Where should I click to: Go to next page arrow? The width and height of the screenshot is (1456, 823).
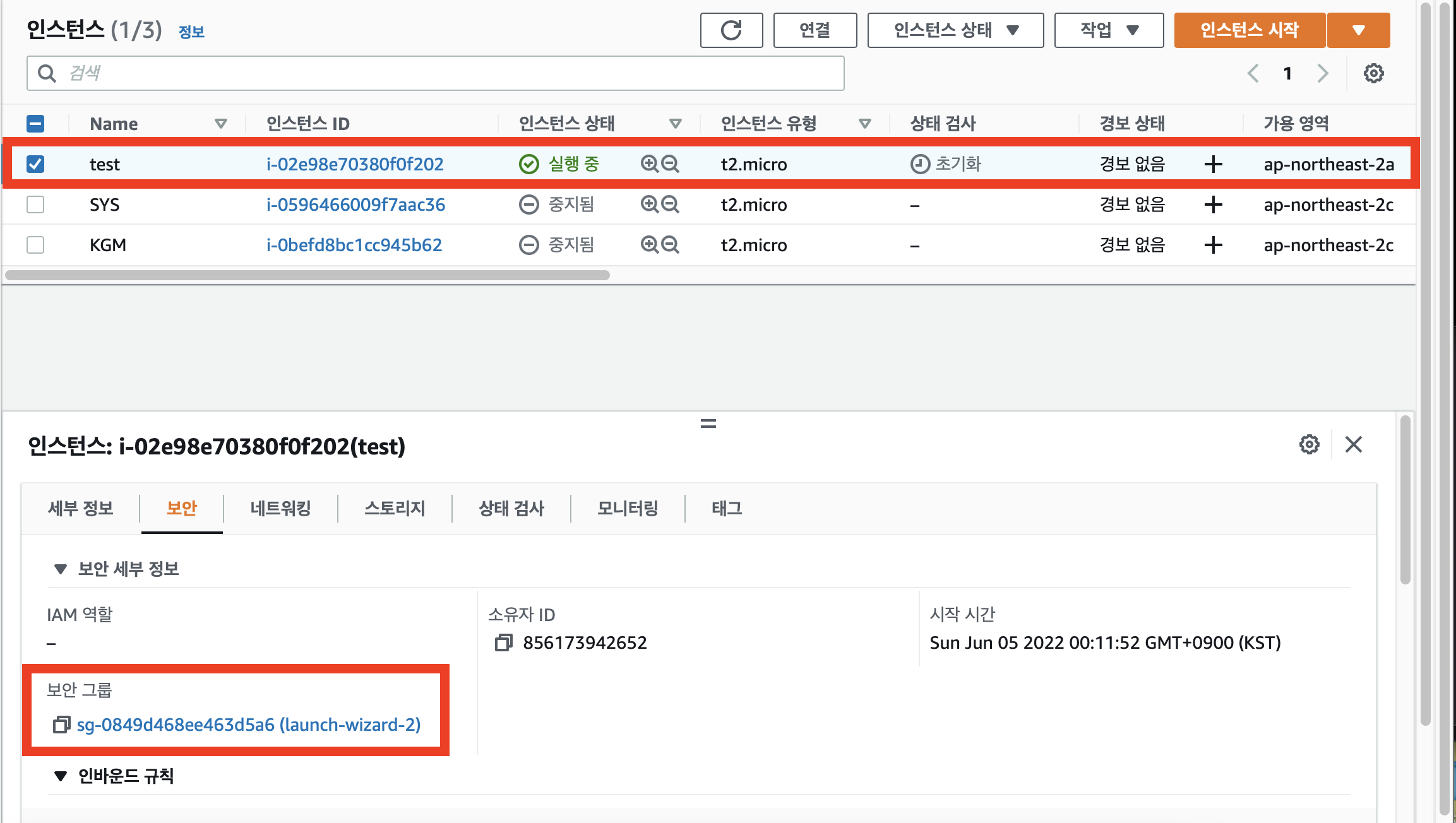(x=1323, y=73)
